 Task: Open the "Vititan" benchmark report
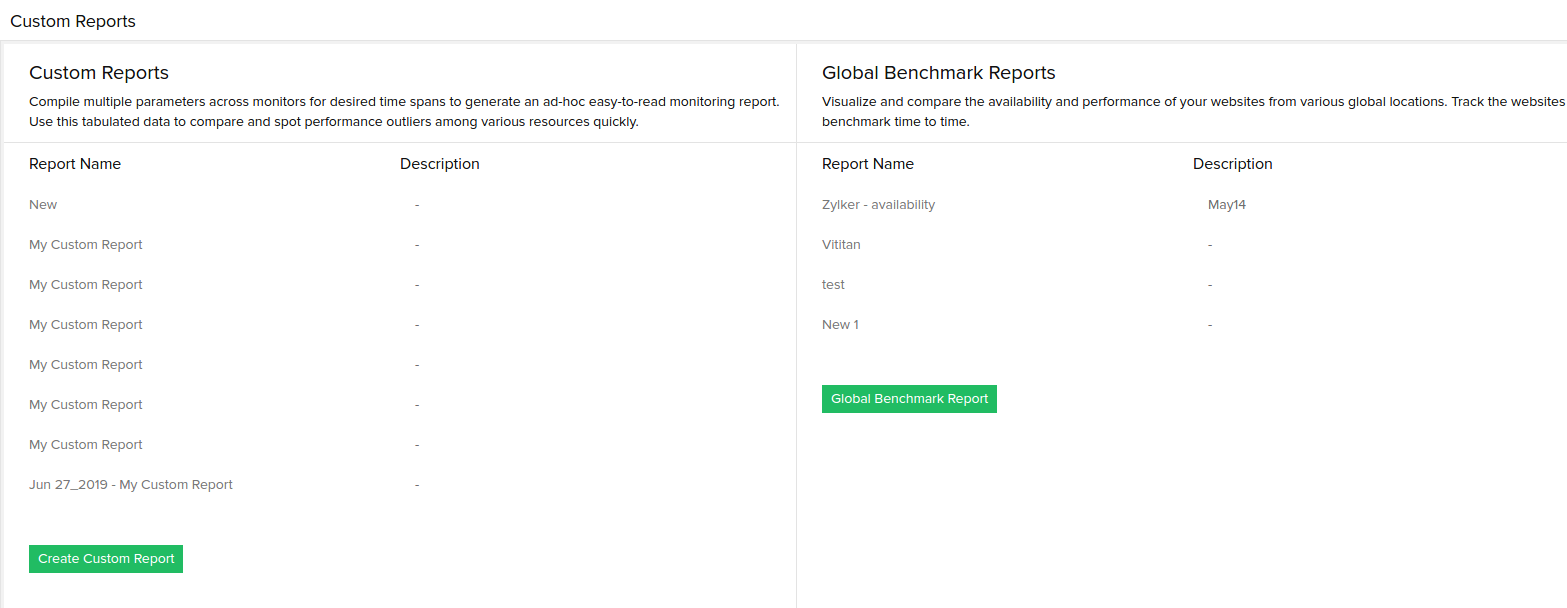point(841,244)
